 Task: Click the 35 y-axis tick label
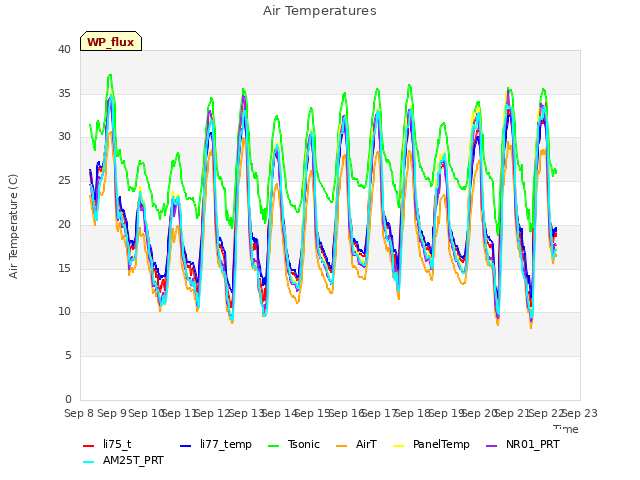pos(64,93)
